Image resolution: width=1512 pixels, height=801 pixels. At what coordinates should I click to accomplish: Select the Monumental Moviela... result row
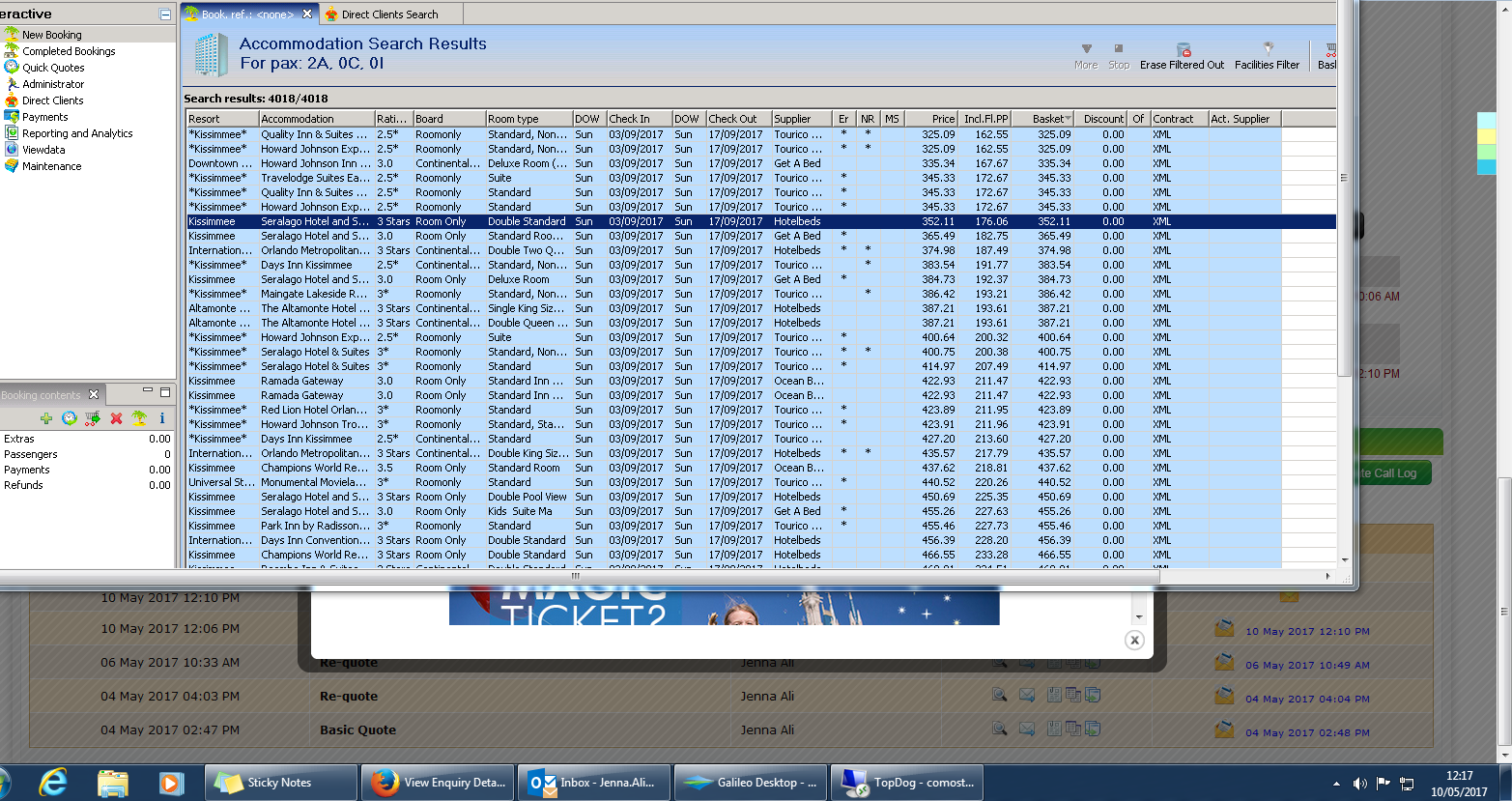[761, 482]
